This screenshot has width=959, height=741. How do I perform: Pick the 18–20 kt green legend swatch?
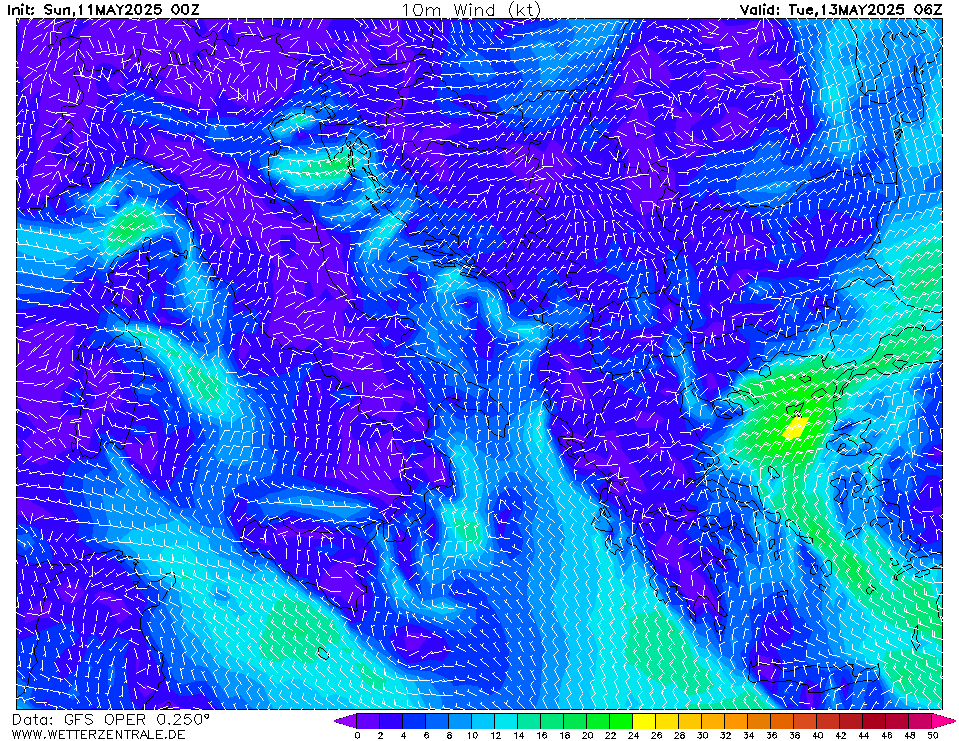[x=576, y=721]
